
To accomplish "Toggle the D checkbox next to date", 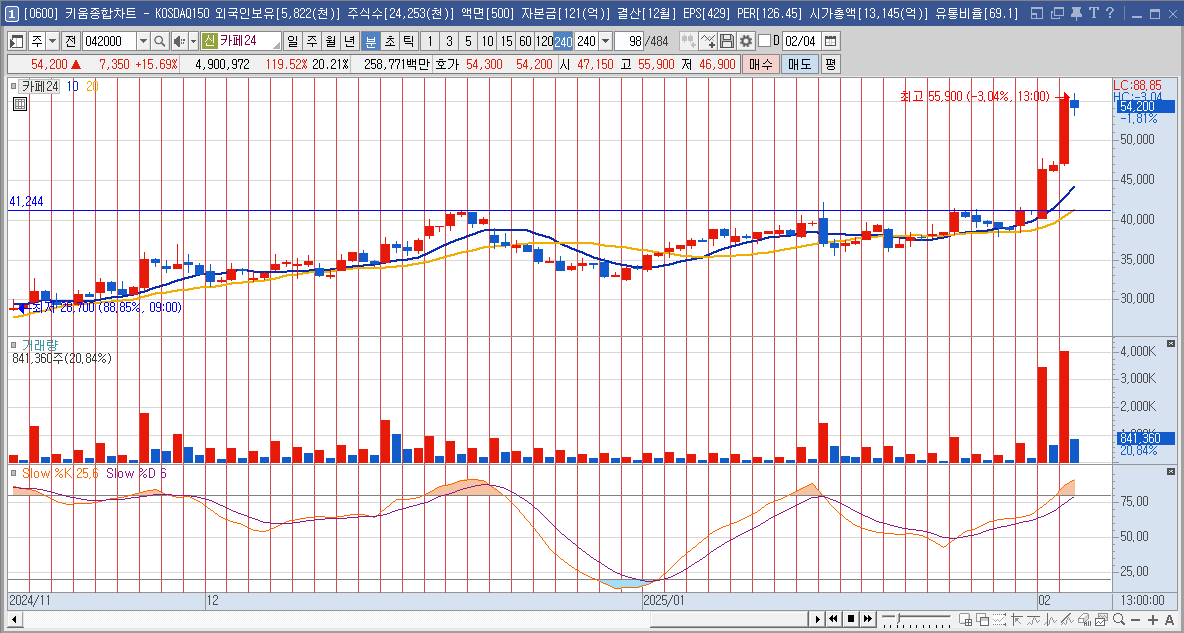I will tap(764, 42).
